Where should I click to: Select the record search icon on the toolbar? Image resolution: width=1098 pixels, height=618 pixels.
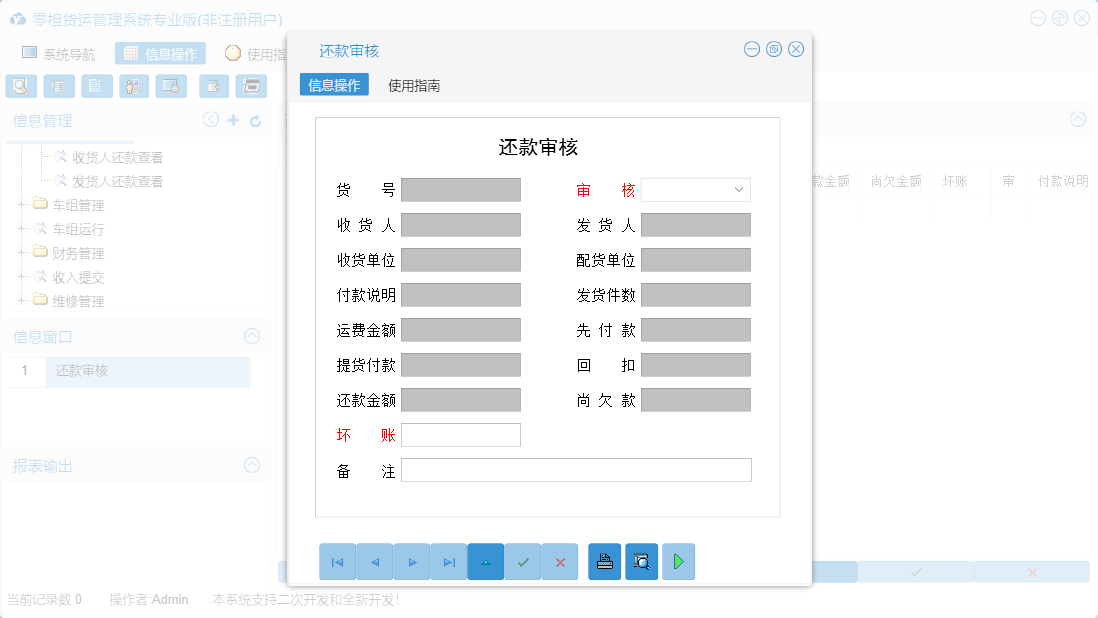click(20, 86)
